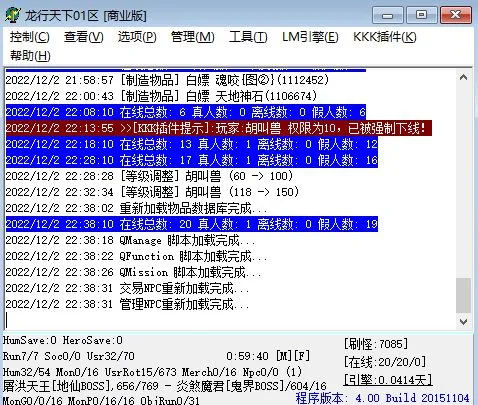Click the [在线:20/20/0] counter
The height and width of the screenshot is (405, 478).
[385, 362]
